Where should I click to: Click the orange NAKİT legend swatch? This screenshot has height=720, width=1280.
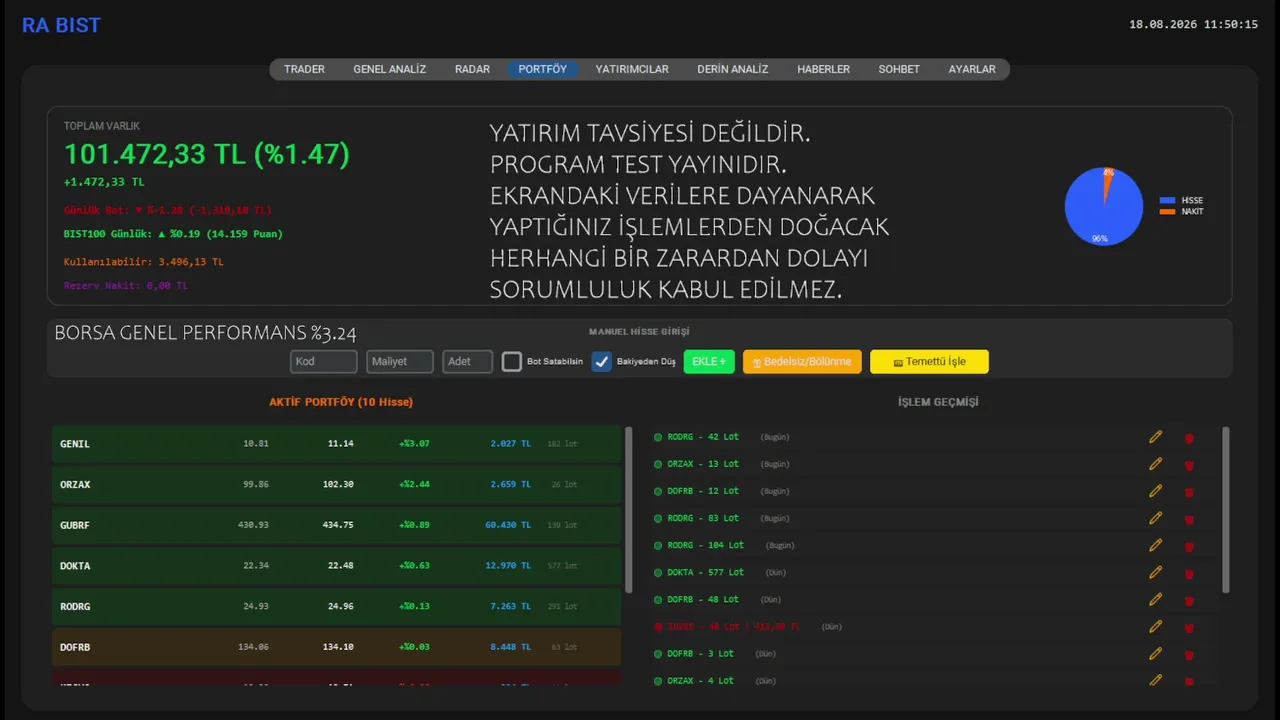pos(1167,212)
